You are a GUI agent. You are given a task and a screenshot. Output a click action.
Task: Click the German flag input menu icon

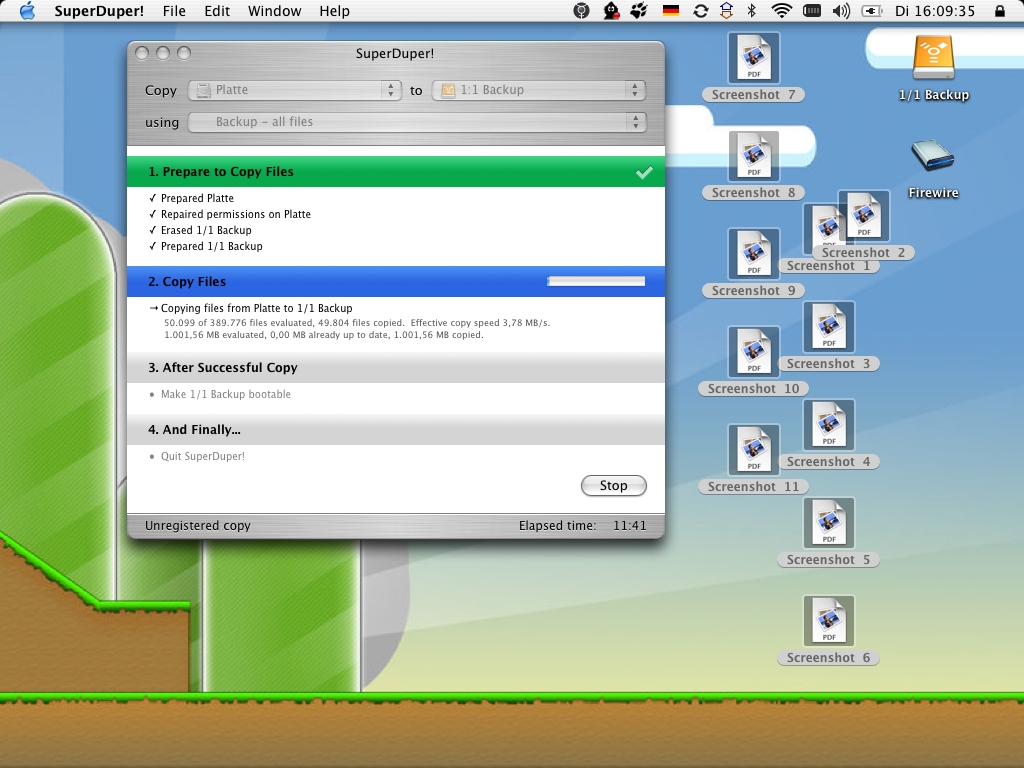click(671, 11)
